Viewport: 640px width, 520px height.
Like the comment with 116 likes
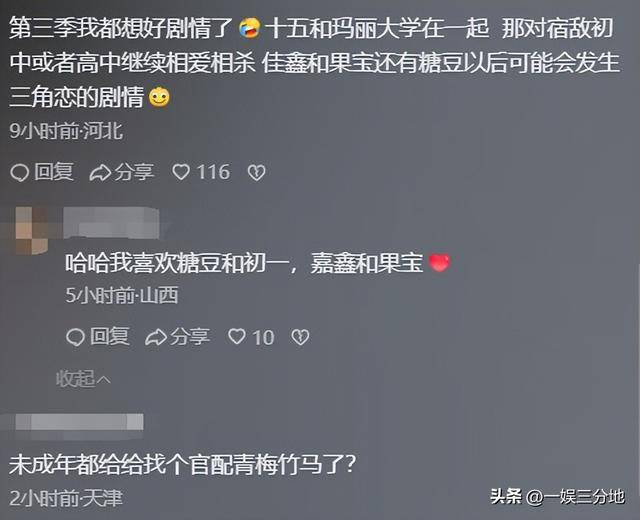pyautogui.click(x=181, y=172)
